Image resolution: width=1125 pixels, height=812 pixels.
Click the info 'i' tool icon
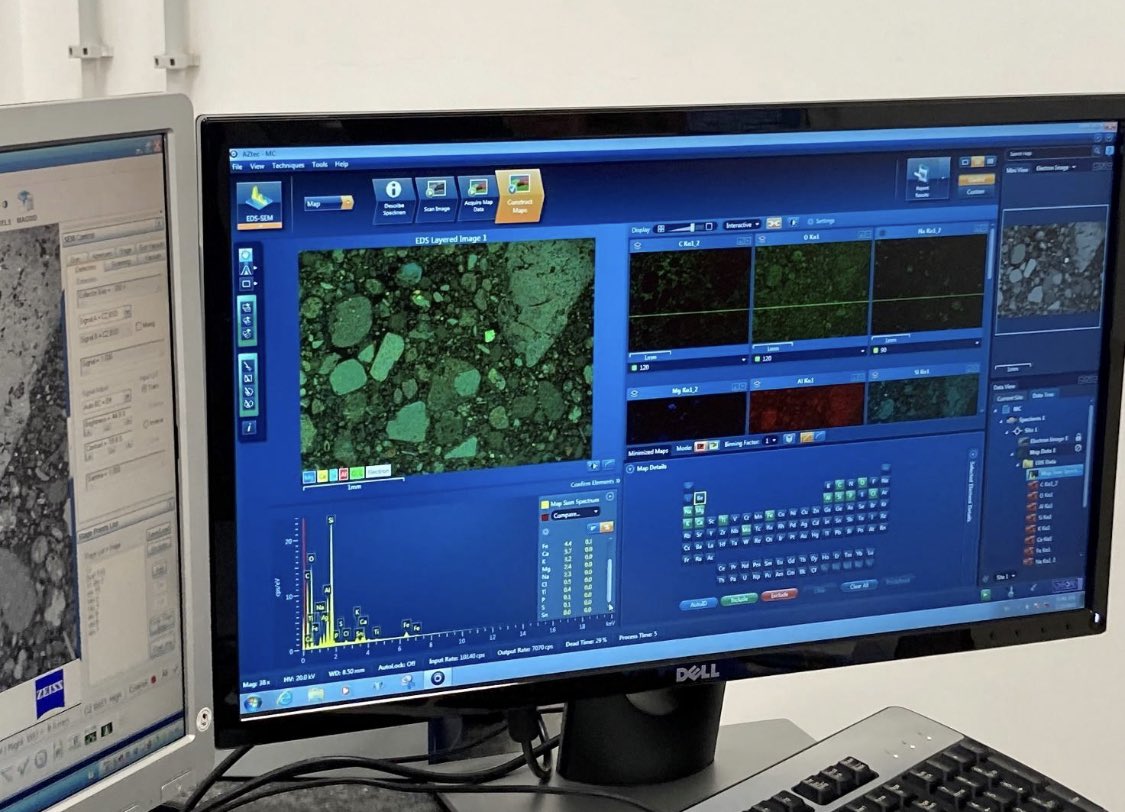click(x=249, y=427)
